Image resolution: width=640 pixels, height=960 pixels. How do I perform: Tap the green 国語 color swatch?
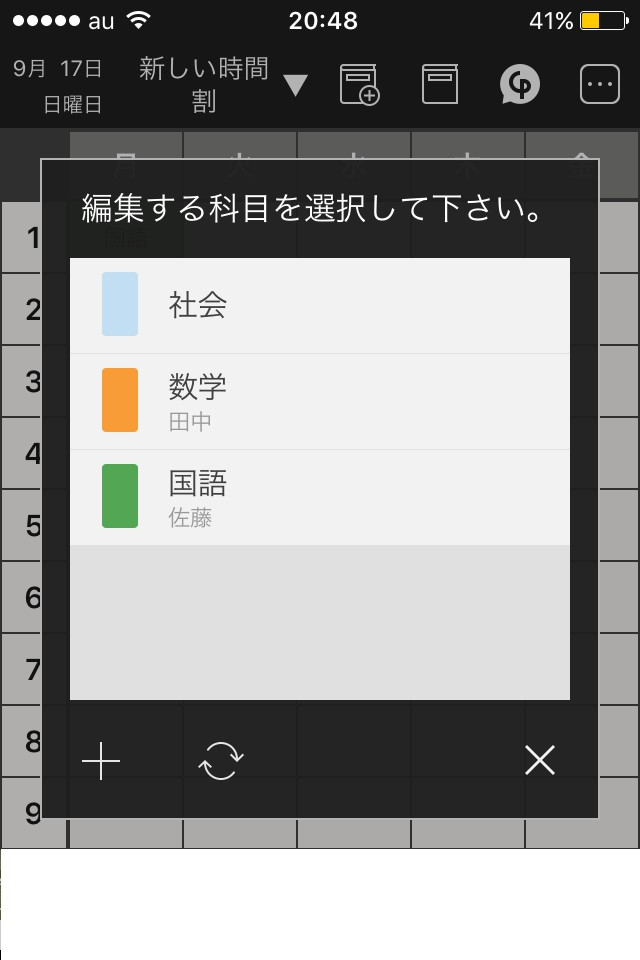[120, 496]
